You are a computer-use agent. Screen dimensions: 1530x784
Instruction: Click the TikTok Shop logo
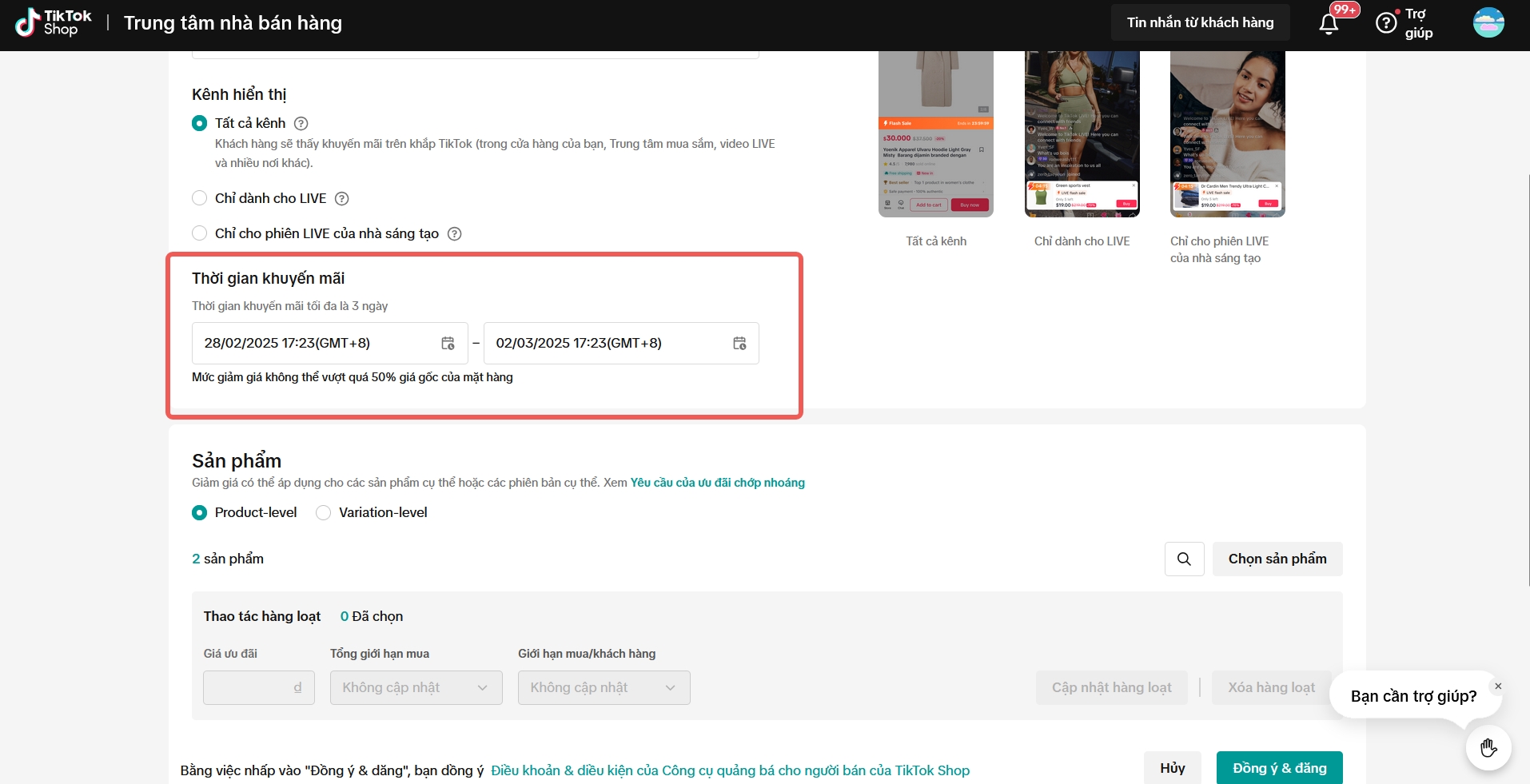(x=53, y=22)
